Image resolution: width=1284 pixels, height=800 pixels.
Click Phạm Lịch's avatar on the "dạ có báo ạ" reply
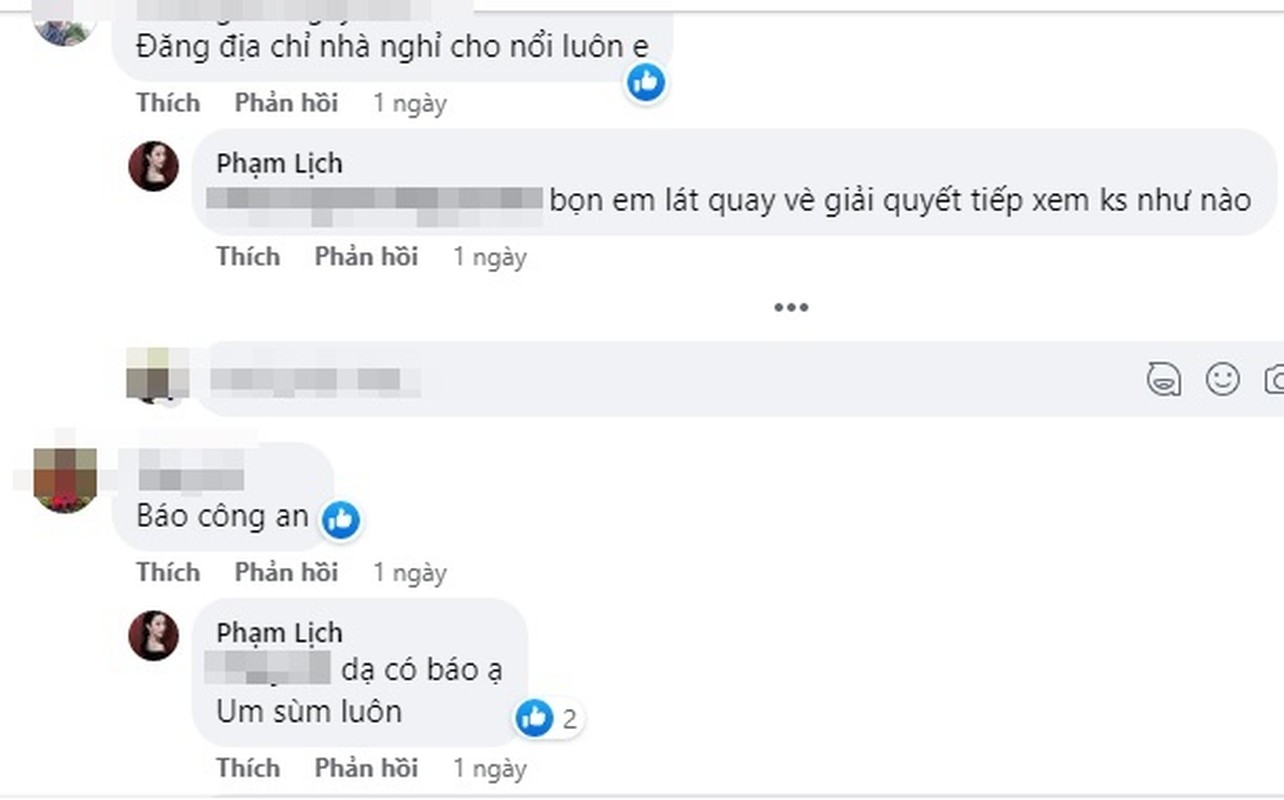point(154,635)
